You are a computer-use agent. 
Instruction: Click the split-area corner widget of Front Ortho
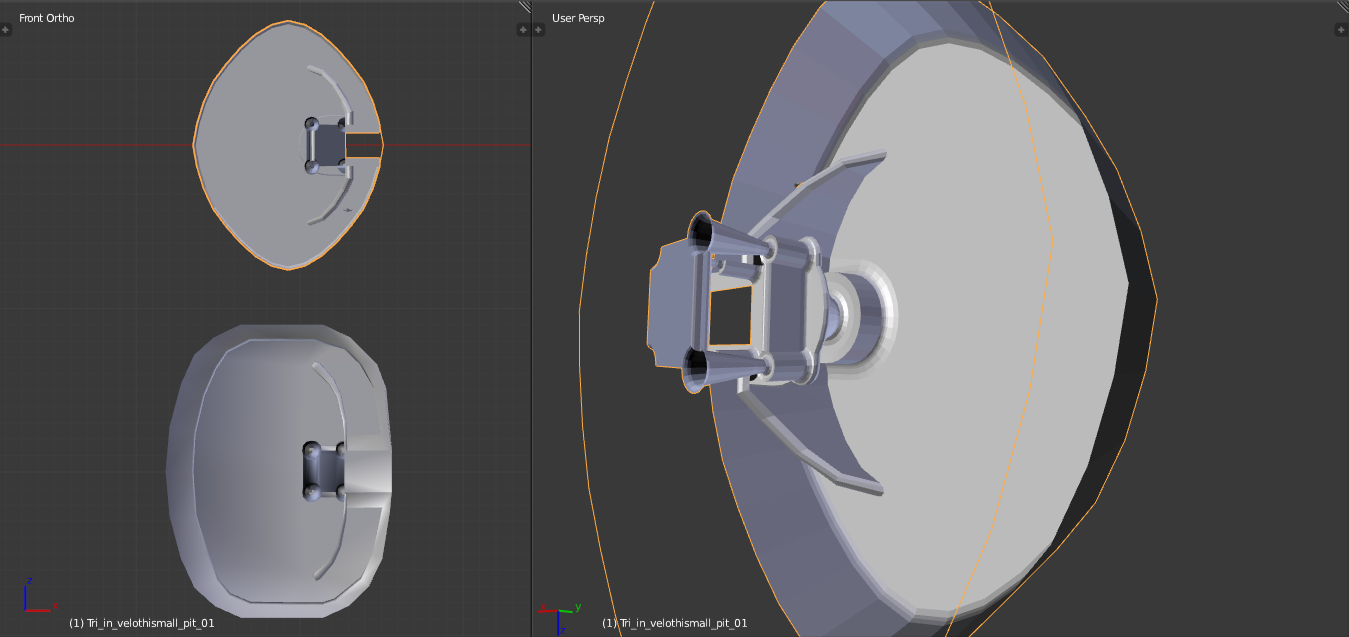[524, 6]
